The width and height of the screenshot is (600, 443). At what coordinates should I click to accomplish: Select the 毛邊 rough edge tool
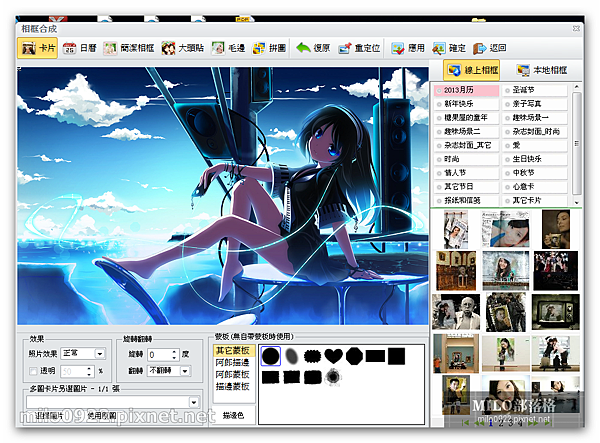coord(228,48)
